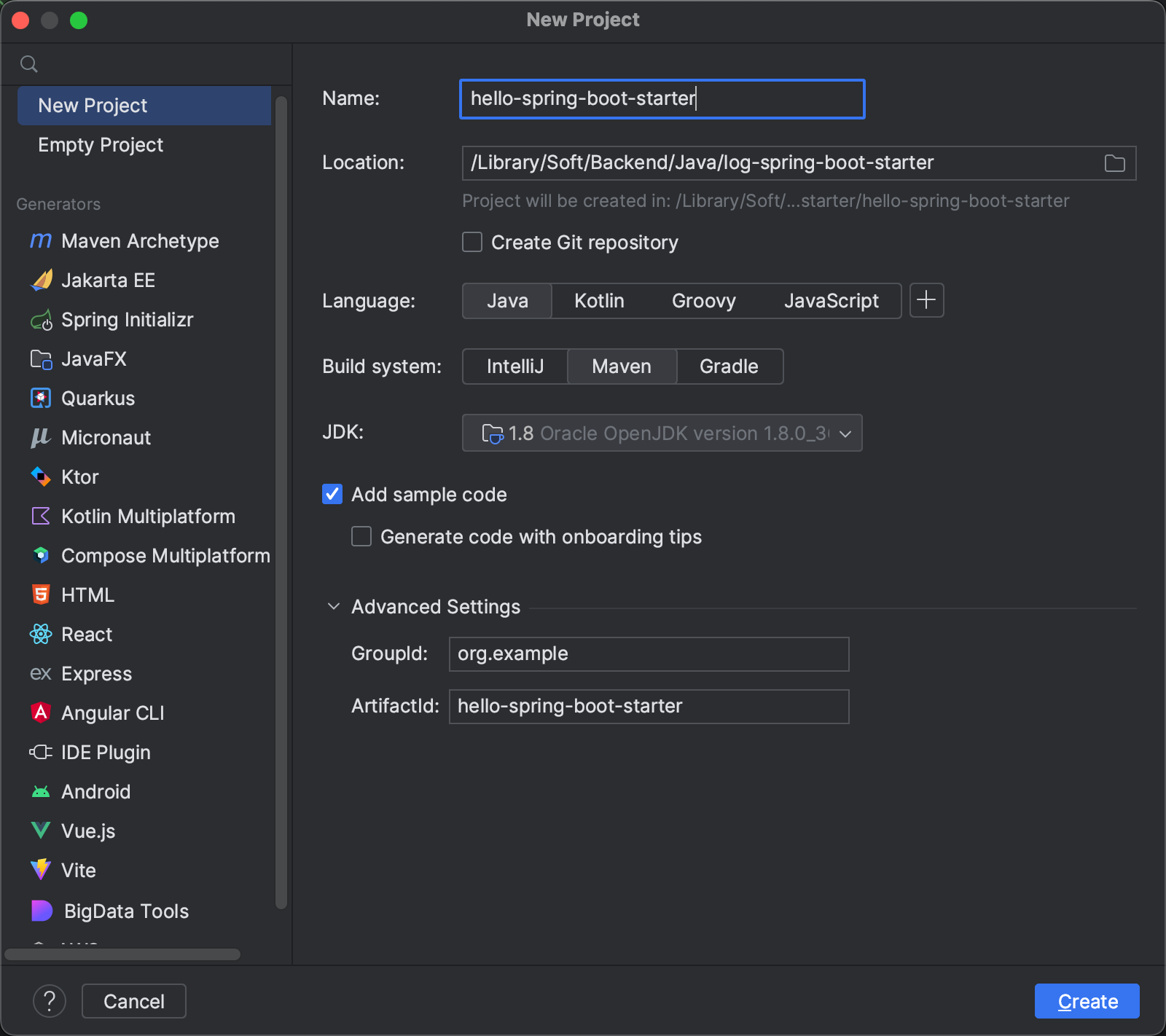Enable Generate code with onboarding tips
Image resolution: width=1166 pixels, height=1036 pixels.
[361, 536]
